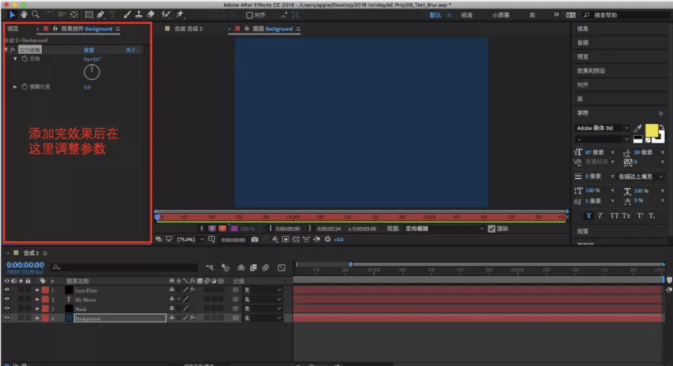The height and width of the screenshot is (366, 673).
Task: Select the Hand tool
Action: click(x=24, y=15)
